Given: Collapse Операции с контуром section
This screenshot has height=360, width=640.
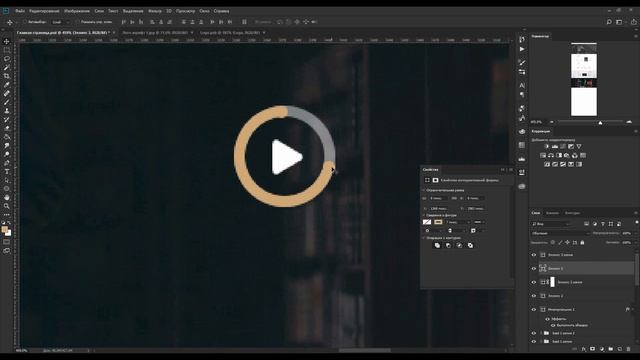Looking at the screenshot, I should pyautogui.click(x=424, y=238).
